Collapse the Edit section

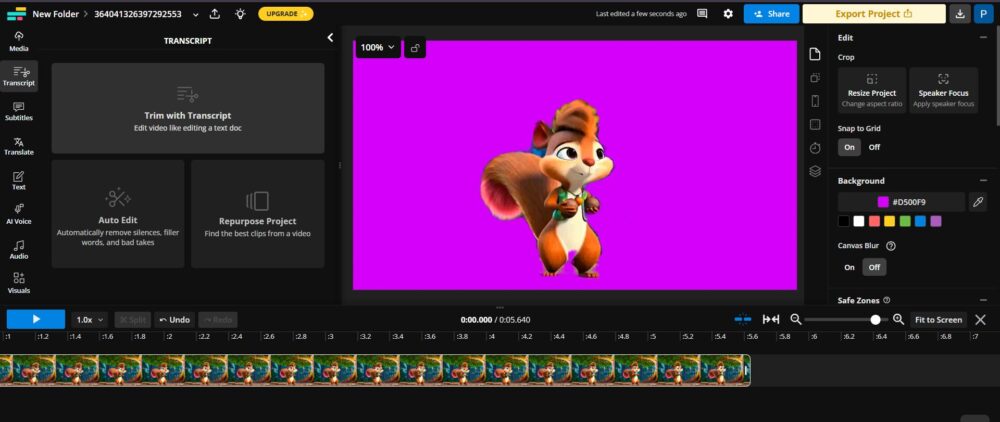pyautogui.click(x=983, y=38)
